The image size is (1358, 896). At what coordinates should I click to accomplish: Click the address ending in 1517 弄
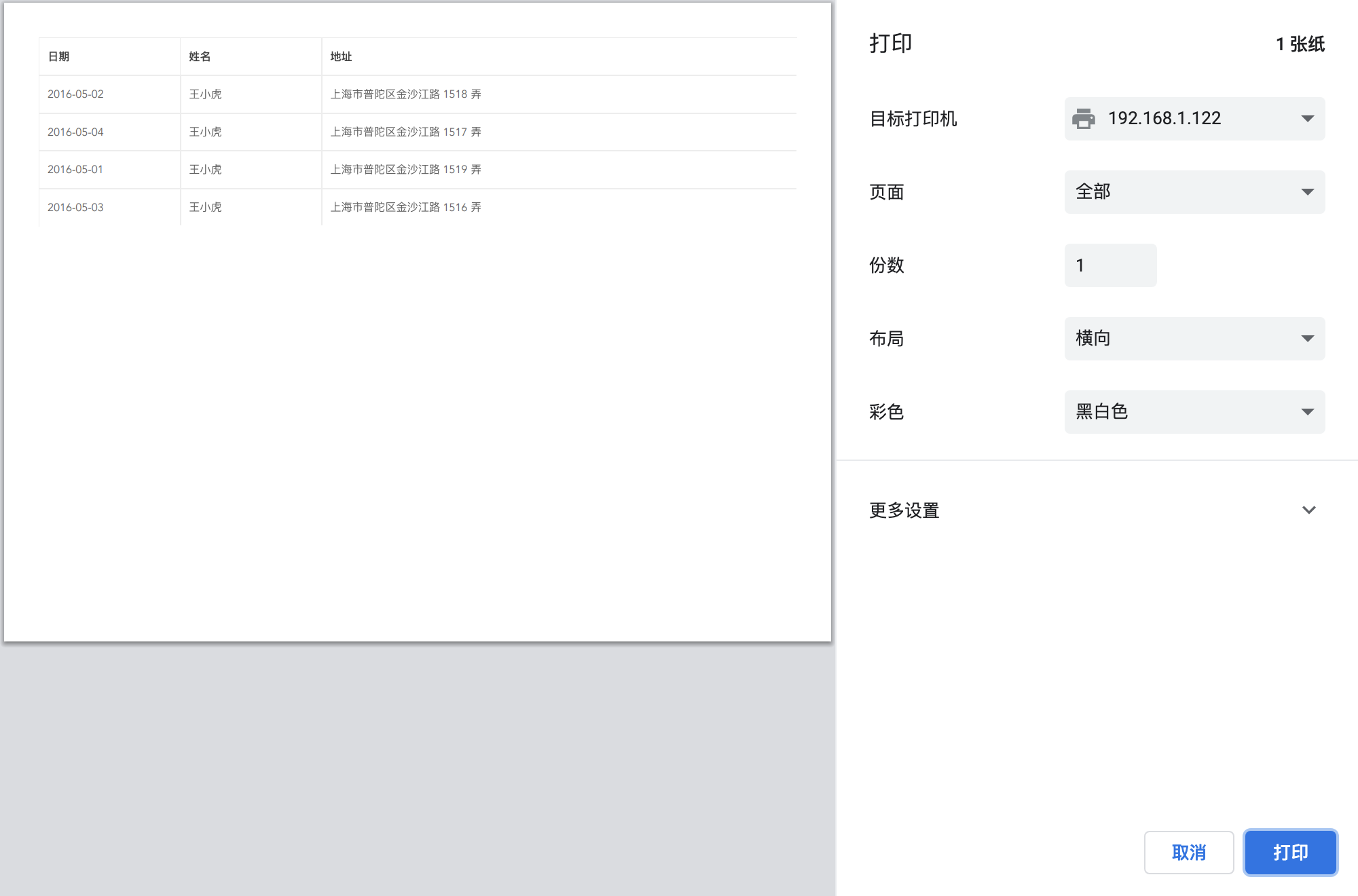pos(405,132)
